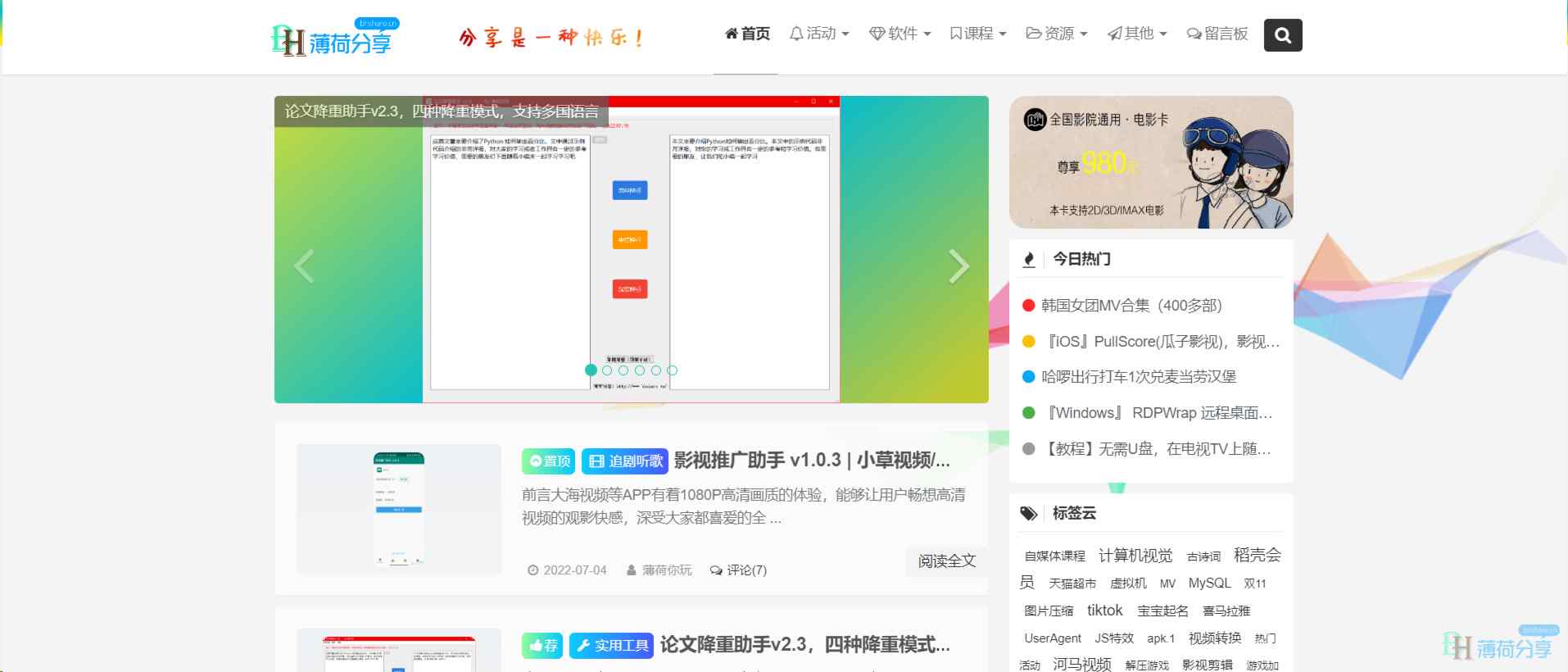The image size is (1568, 672).
Task: Open the 留言板 message board page
Action: (x=1217, y=34)
